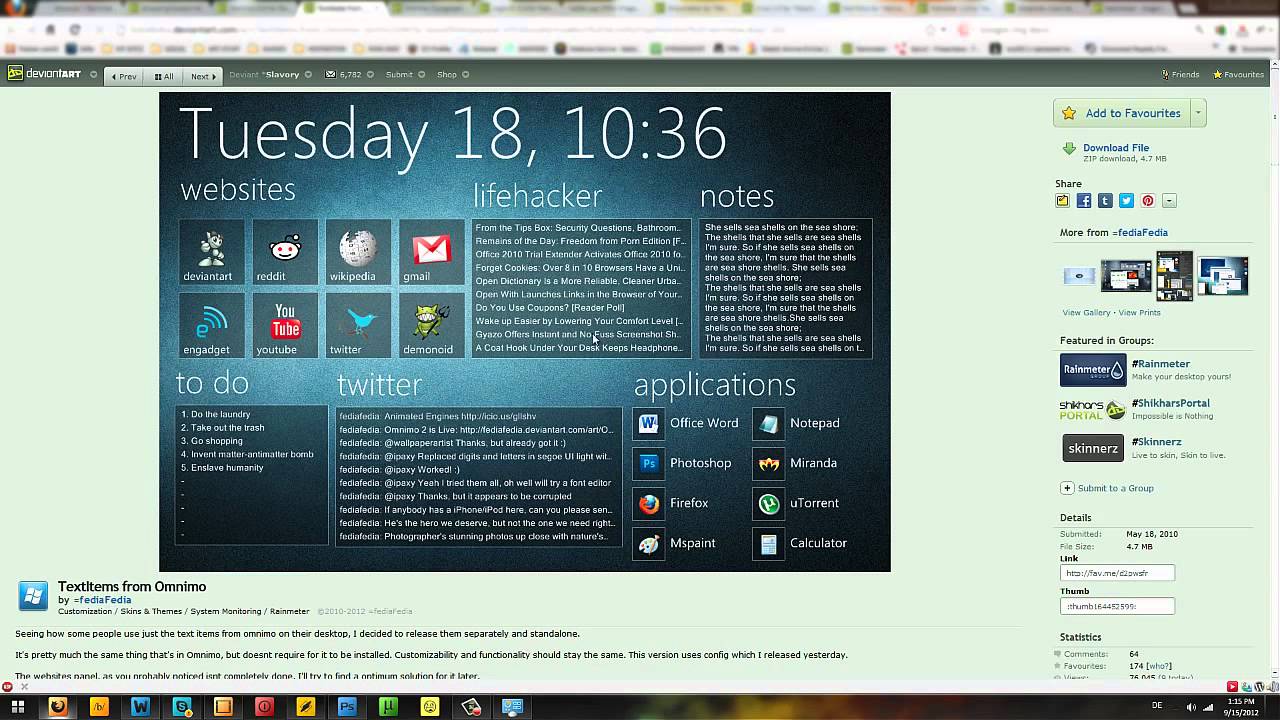The height and width of the screenshot is (720, 1280).
Task: Open Photoshop in the taskbar
Action: pyautogui.click(x=347, y=707)
